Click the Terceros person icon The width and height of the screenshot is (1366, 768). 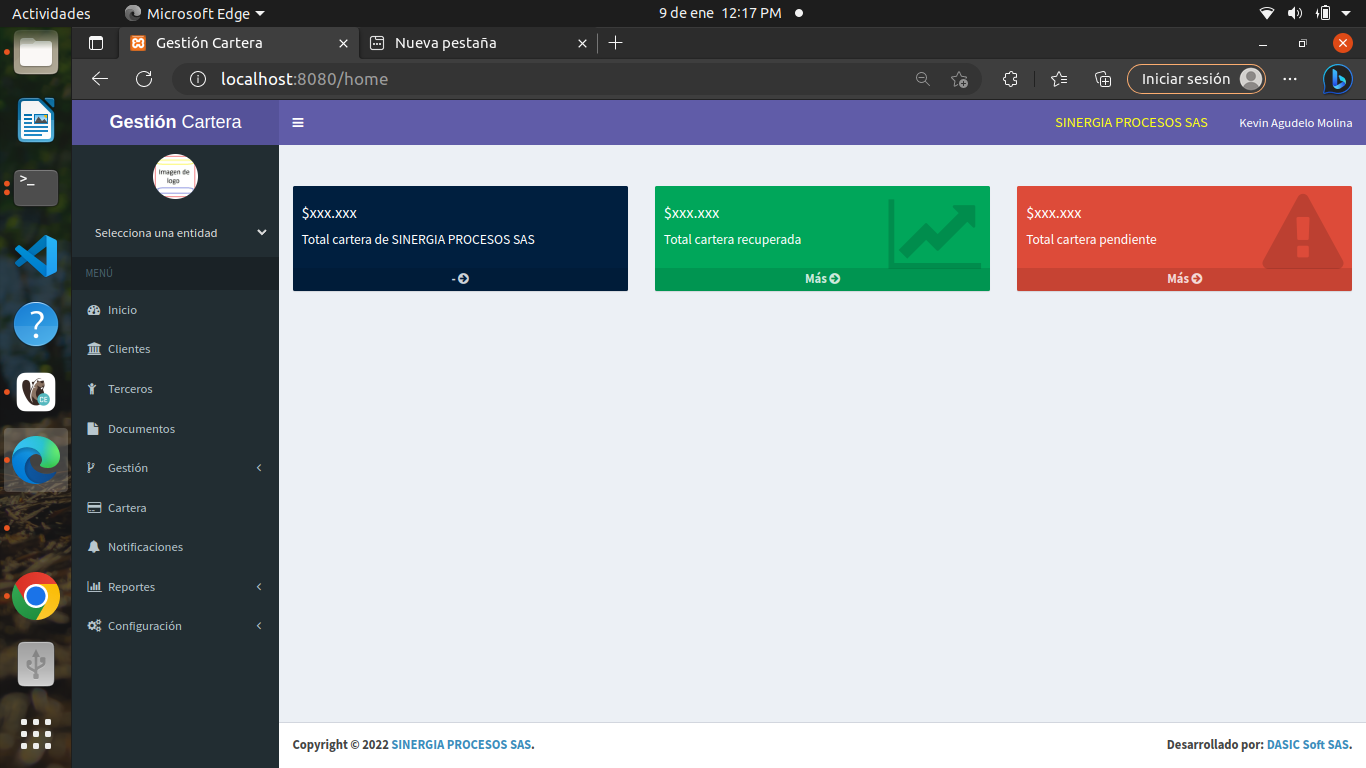click(x=94, y=389)
